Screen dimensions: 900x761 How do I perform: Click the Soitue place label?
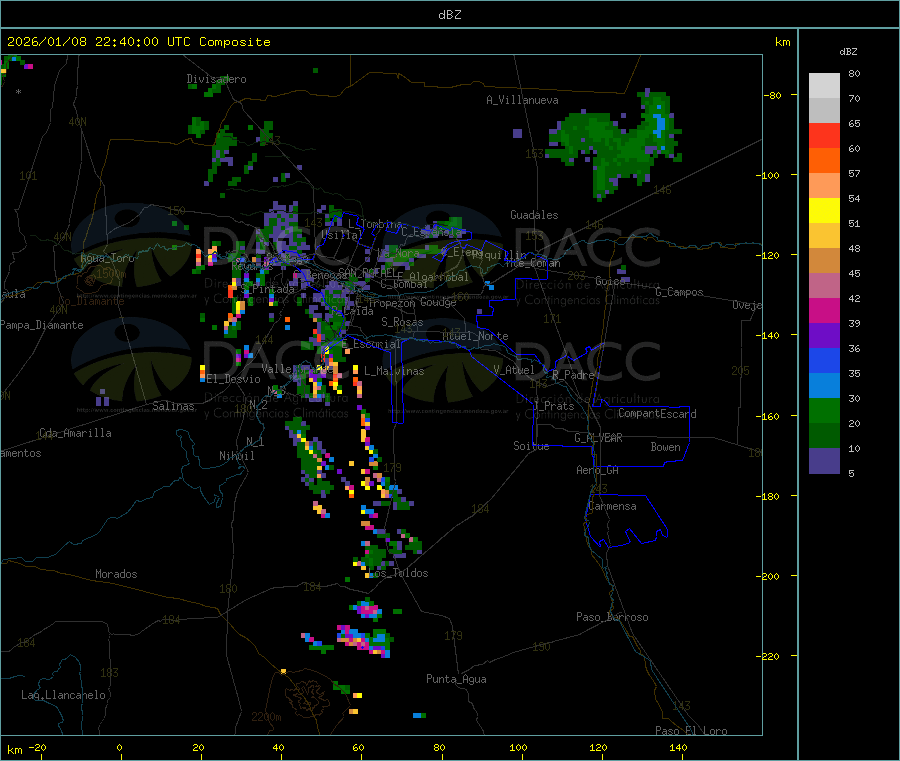click(x=531, y=446)
